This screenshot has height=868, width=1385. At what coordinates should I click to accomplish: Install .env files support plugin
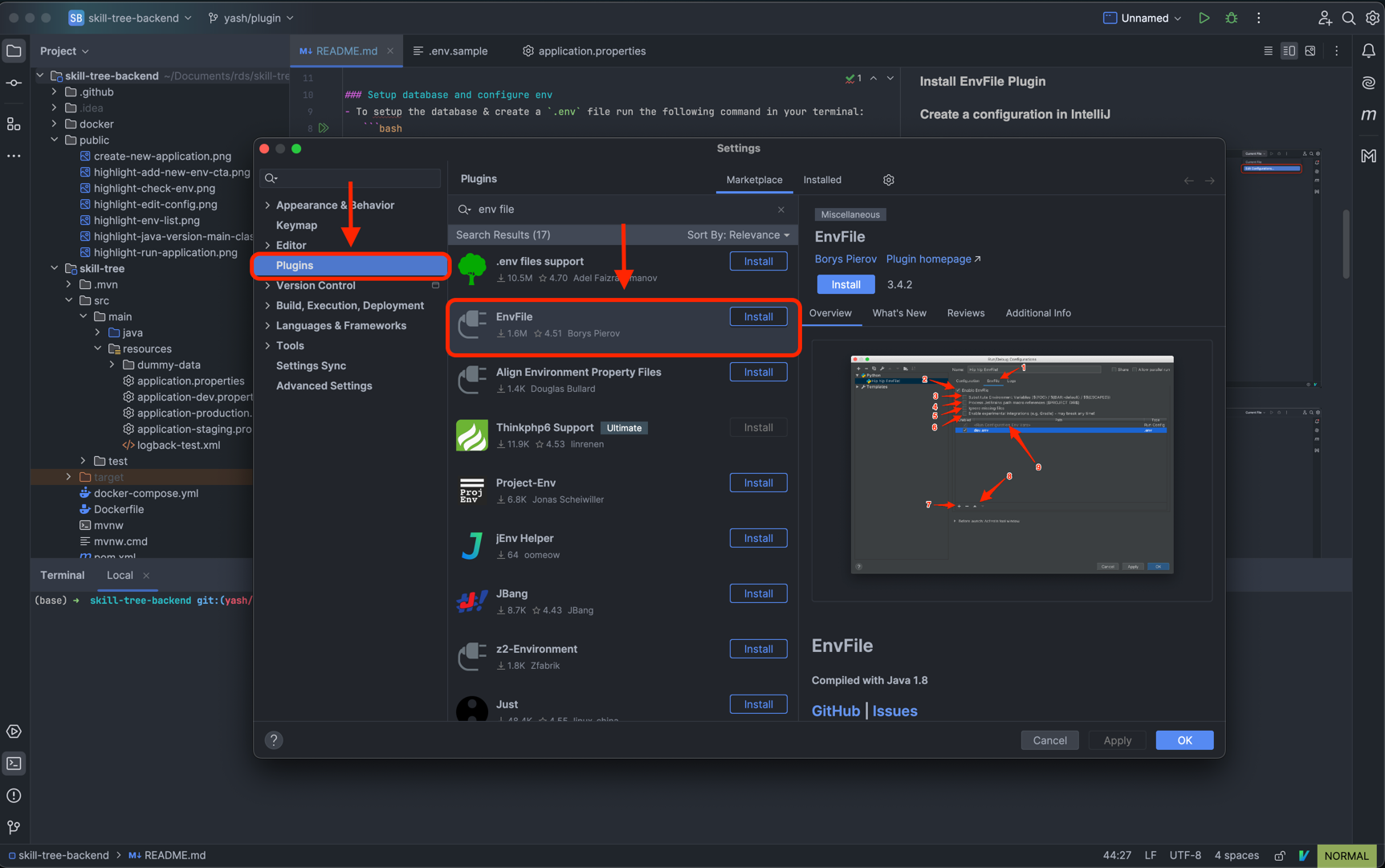pyautogui.click(x=758, y=262)
